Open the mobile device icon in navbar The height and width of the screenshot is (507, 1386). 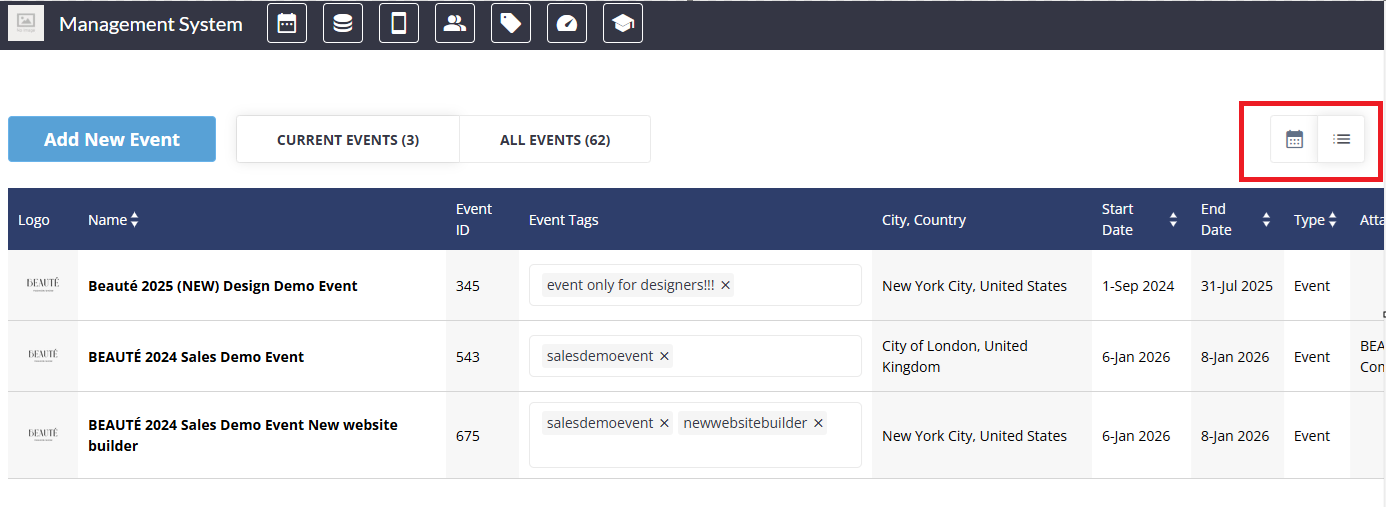tap(399, 24)
